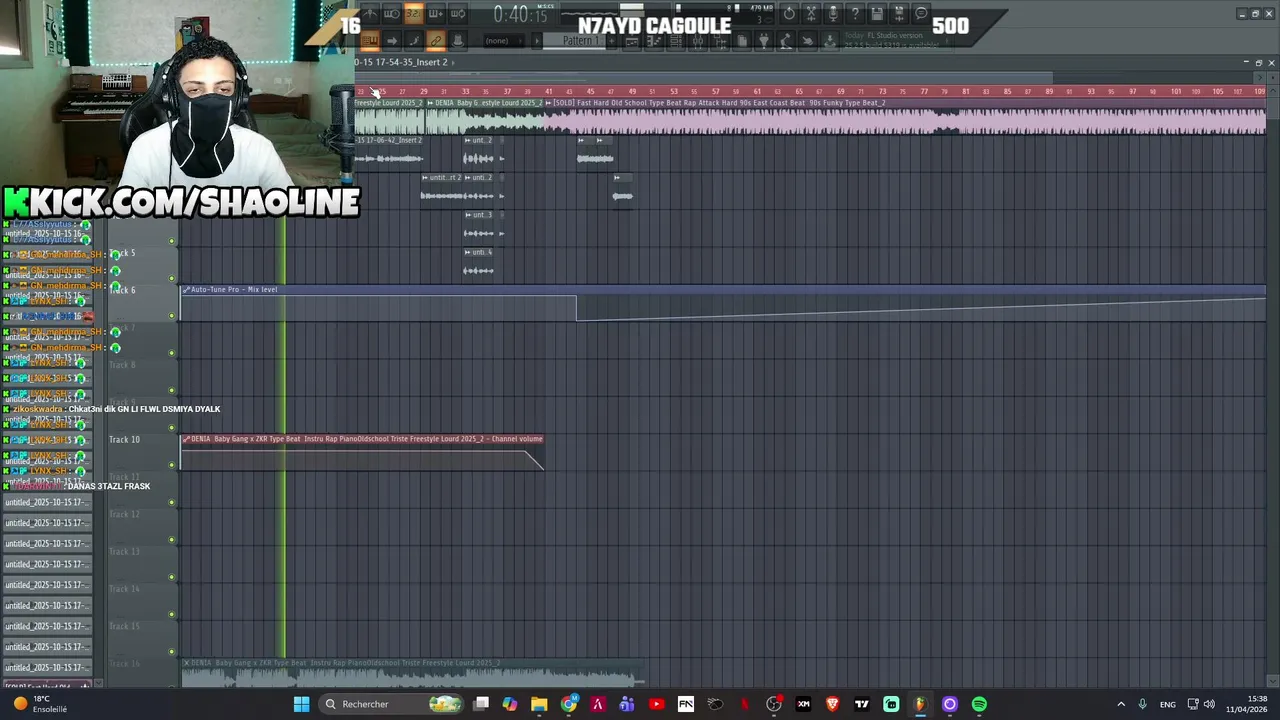The image size is (1280, 720).
Task: Open the Pattern 1 selector
Action: (x=578, y=40)
